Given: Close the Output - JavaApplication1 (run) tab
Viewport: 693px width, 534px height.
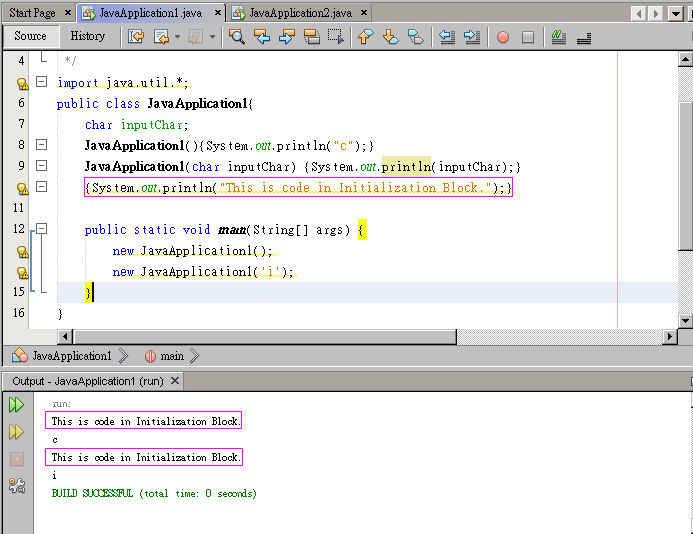Looking at the screenshot, I should click(175, 381).
